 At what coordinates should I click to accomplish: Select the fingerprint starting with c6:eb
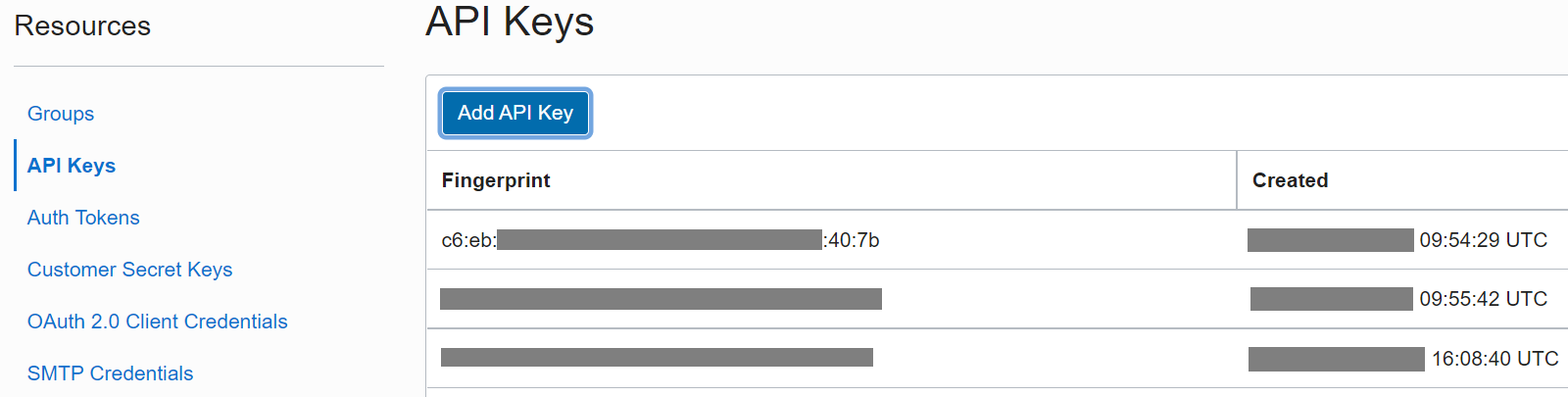(x=660, y=240)
